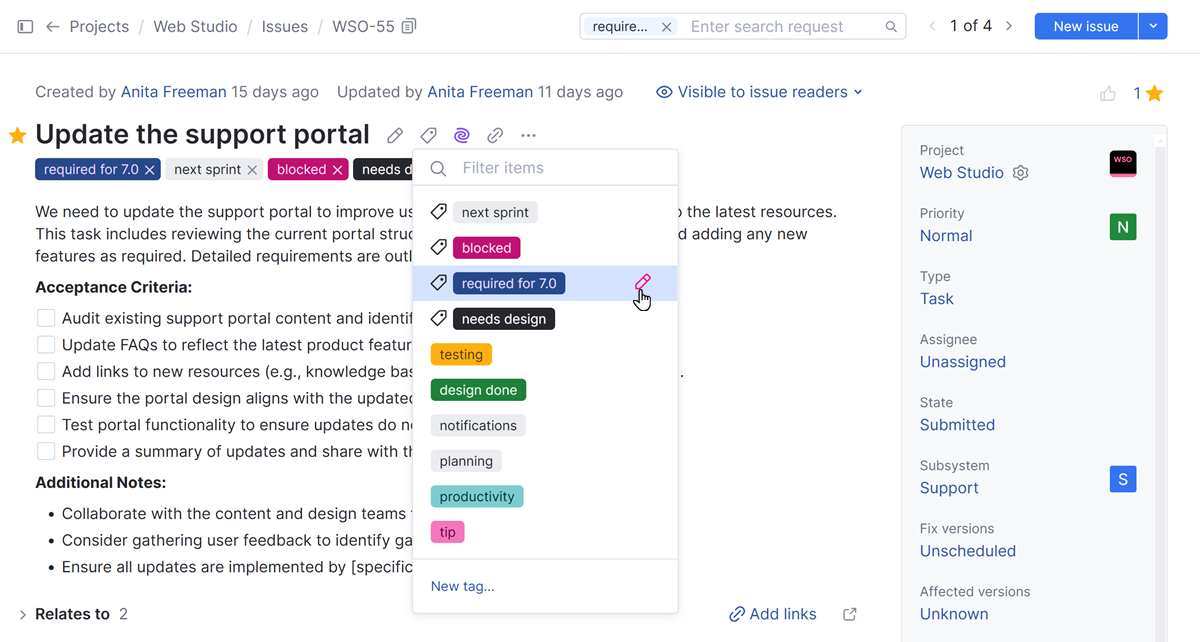The height and width of the screenshot is (642, 1200).
Task: Open the New issue split-button dropdown arrow
Action: (x=1154, y=25)
